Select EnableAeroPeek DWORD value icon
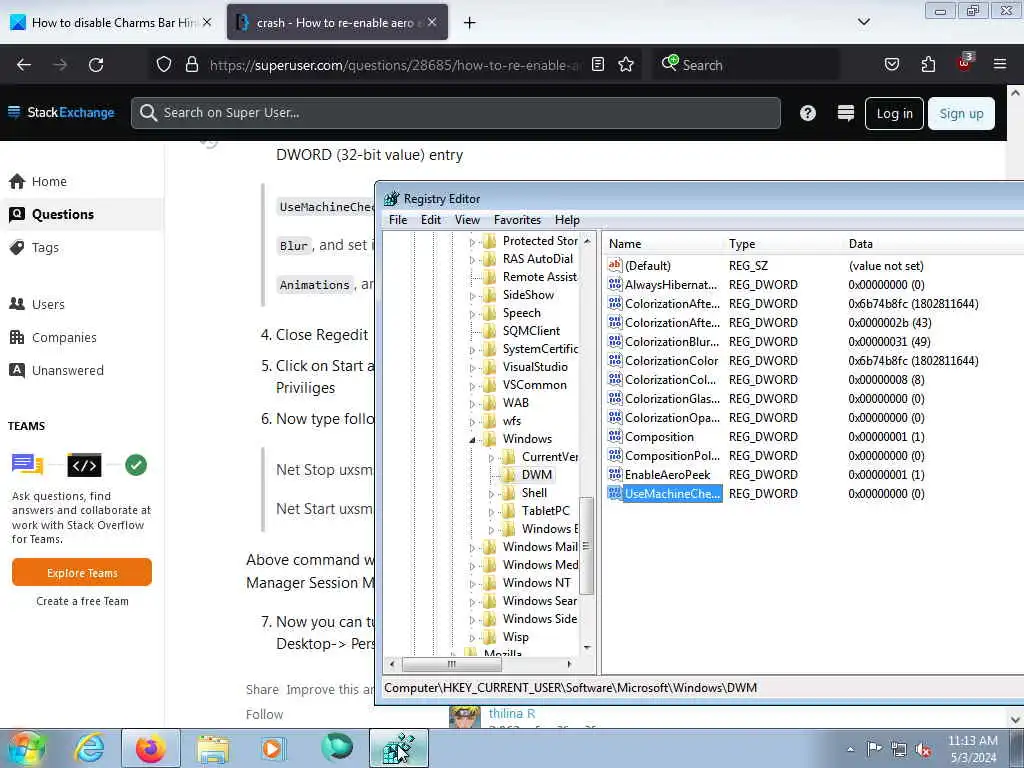This screenshot has width=1024, height=768. [x=615, y=475]
